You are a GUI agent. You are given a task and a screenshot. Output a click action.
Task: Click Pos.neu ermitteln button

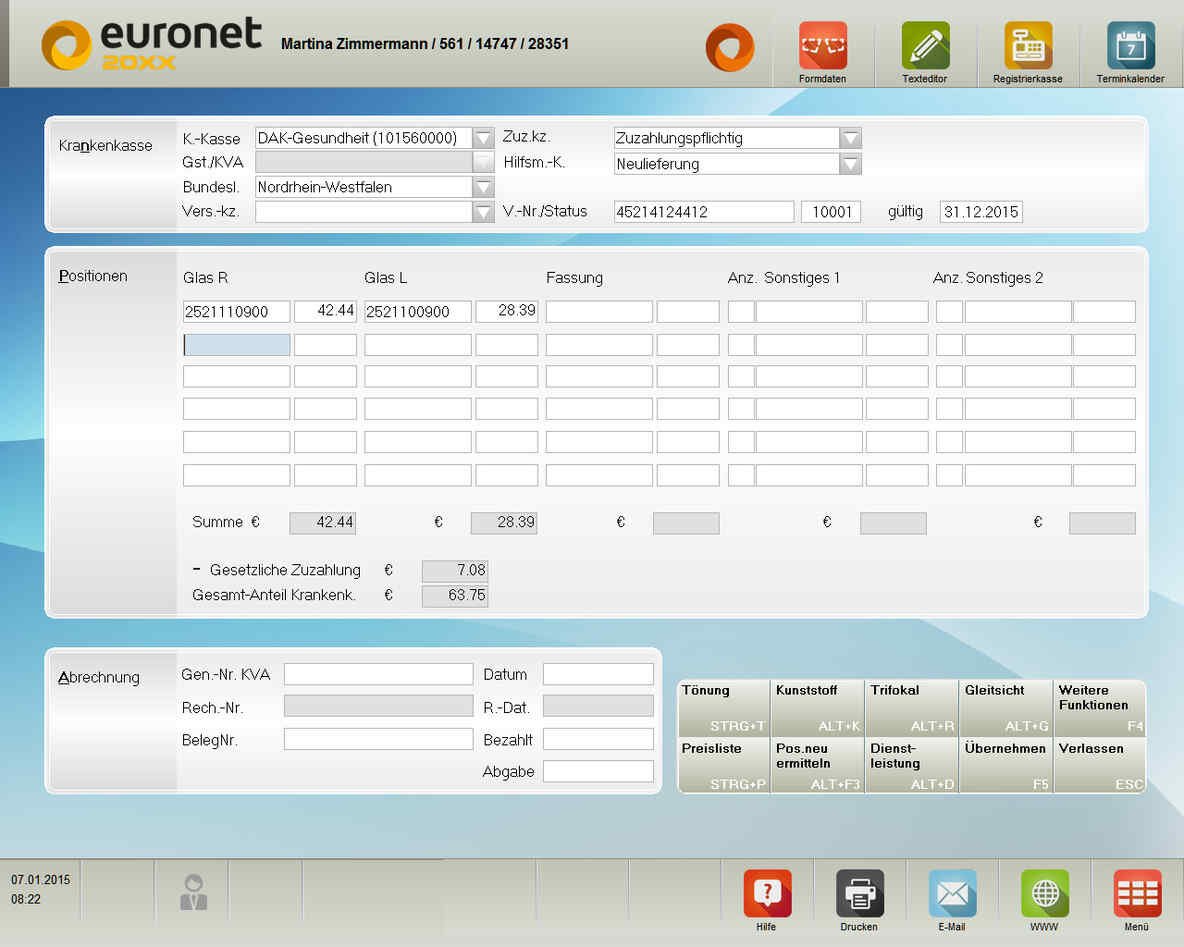818,766
